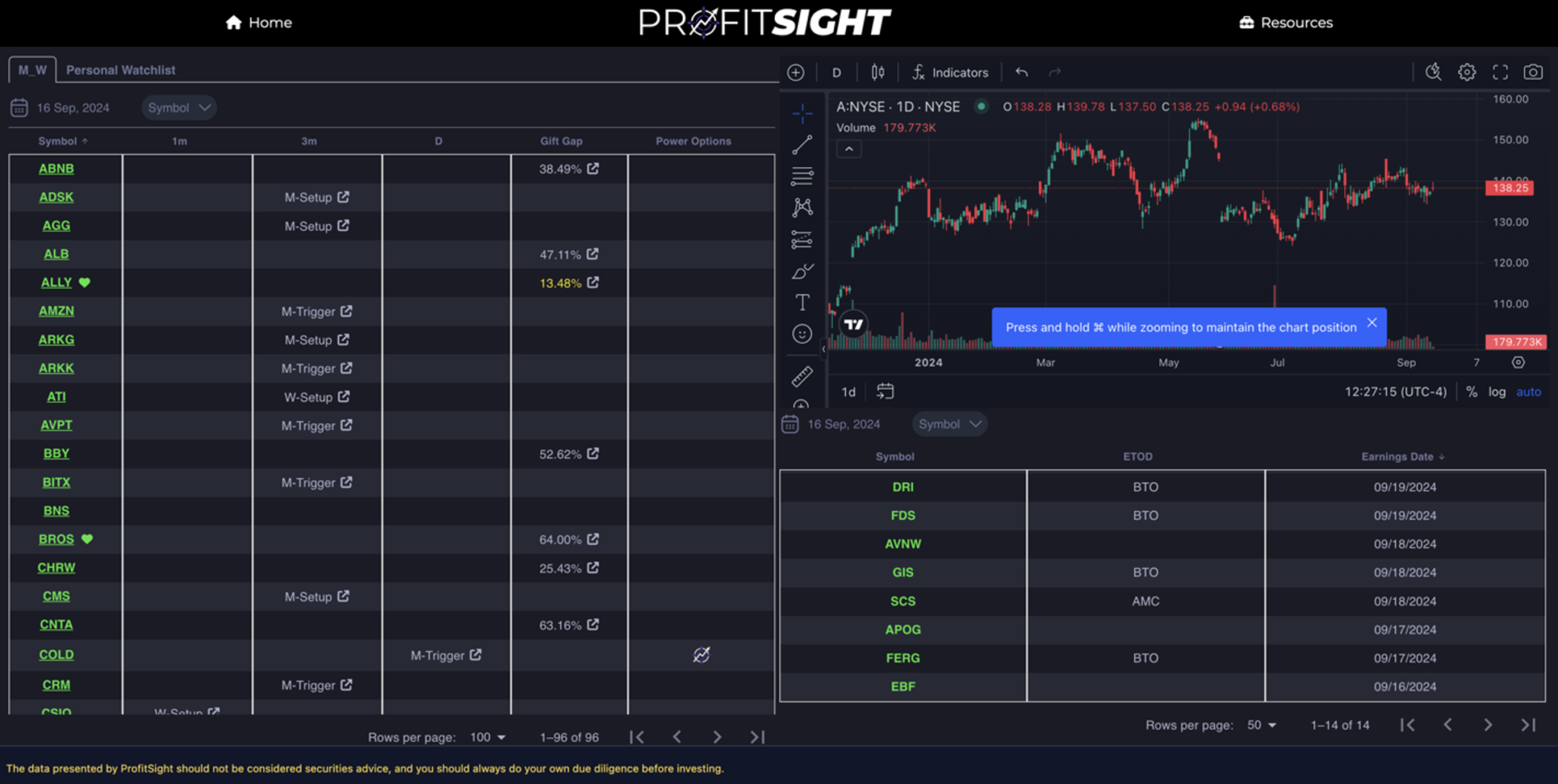Open the AMZN ticker link
The image size is (1558, 784).
pos(56,311)
